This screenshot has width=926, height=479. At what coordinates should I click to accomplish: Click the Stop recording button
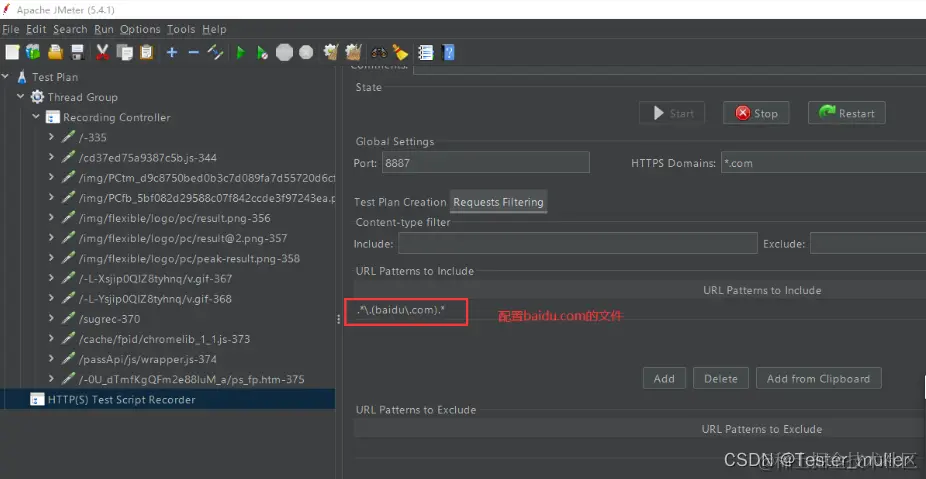[x=756, y=113]
